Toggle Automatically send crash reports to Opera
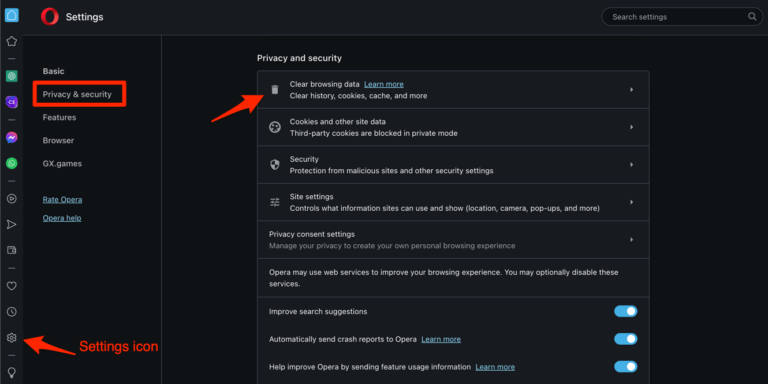Image resolution: width=768 pixels, height=384 pixels. point(625,339)
